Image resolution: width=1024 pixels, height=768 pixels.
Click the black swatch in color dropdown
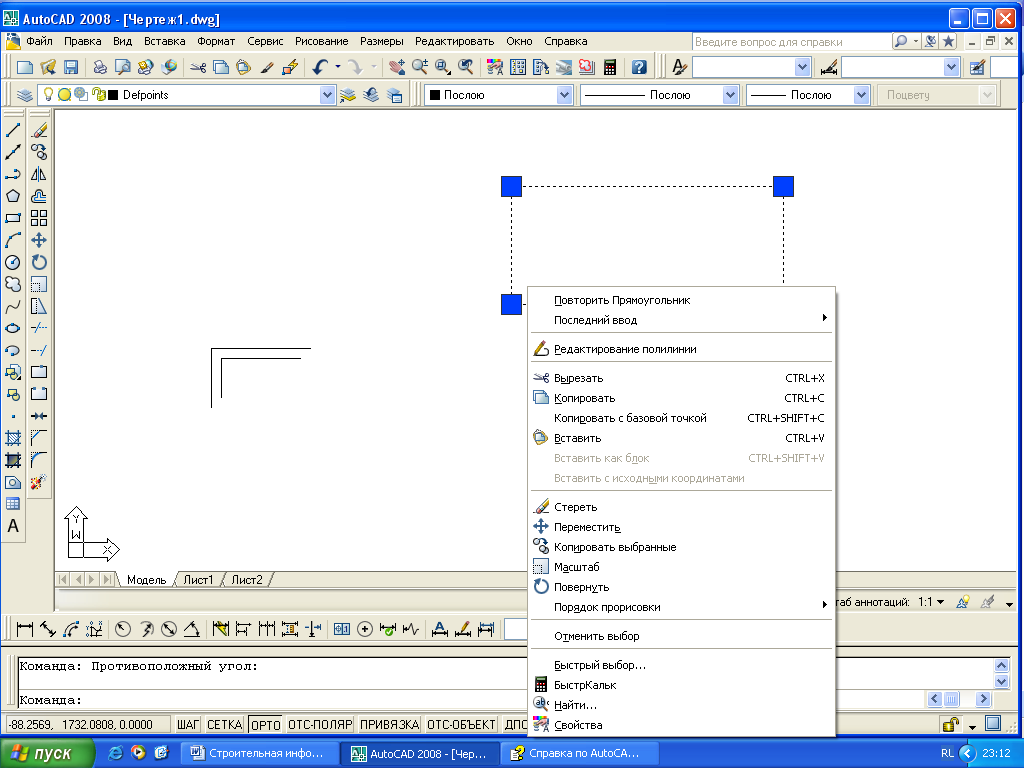435,95
